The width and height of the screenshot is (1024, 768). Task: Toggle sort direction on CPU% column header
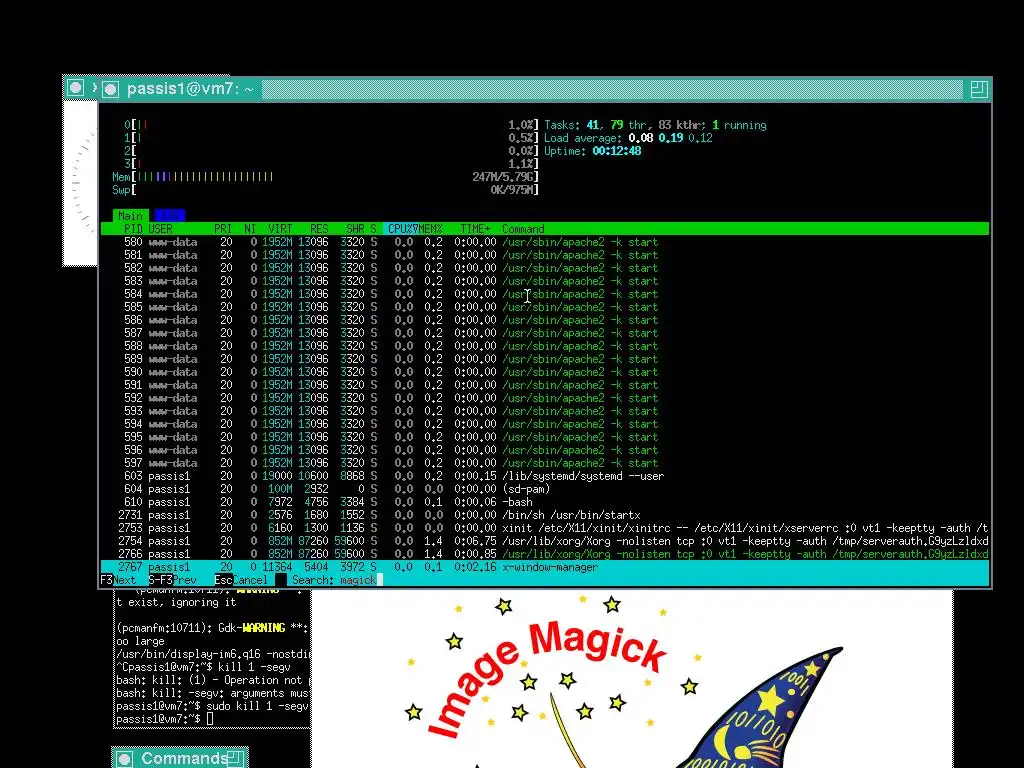402,229
